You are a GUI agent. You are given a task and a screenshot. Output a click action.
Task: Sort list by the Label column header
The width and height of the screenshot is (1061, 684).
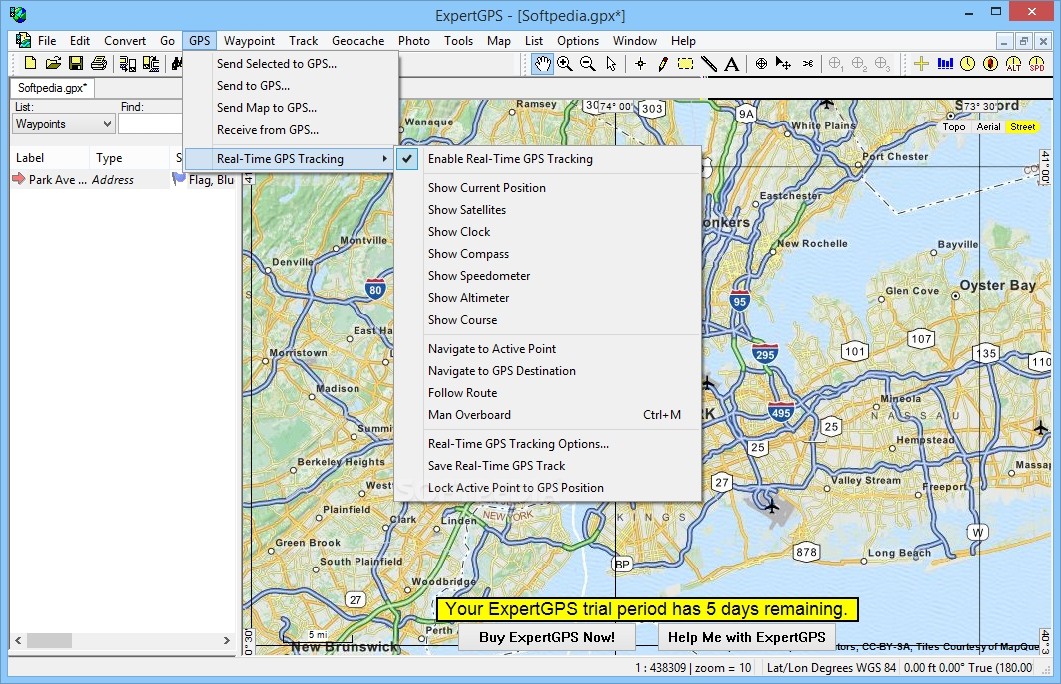click(49, 158)
